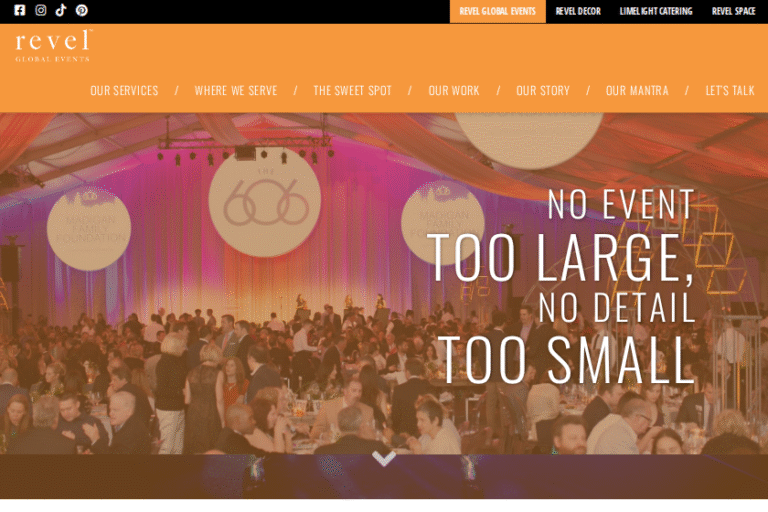Image resolution: width=768 pixels, height=512 pixels.
Task: Click the Revel Global Events logo
Action: [x=54, y=46]
